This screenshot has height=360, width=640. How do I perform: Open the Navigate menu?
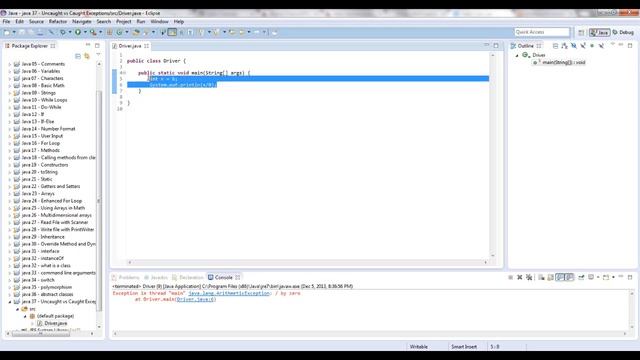pos(82,22)
